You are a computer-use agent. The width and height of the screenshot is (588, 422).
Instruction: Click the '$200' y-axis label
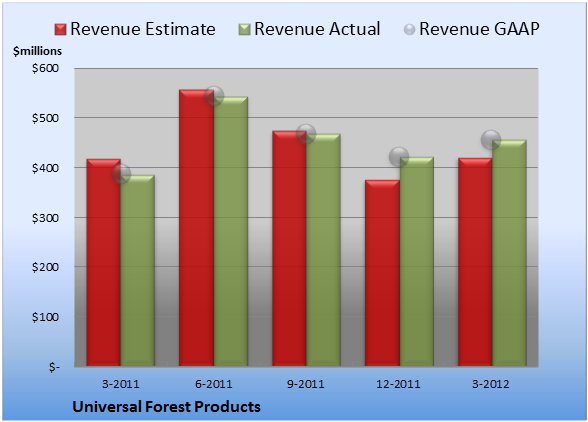point(45,267)
